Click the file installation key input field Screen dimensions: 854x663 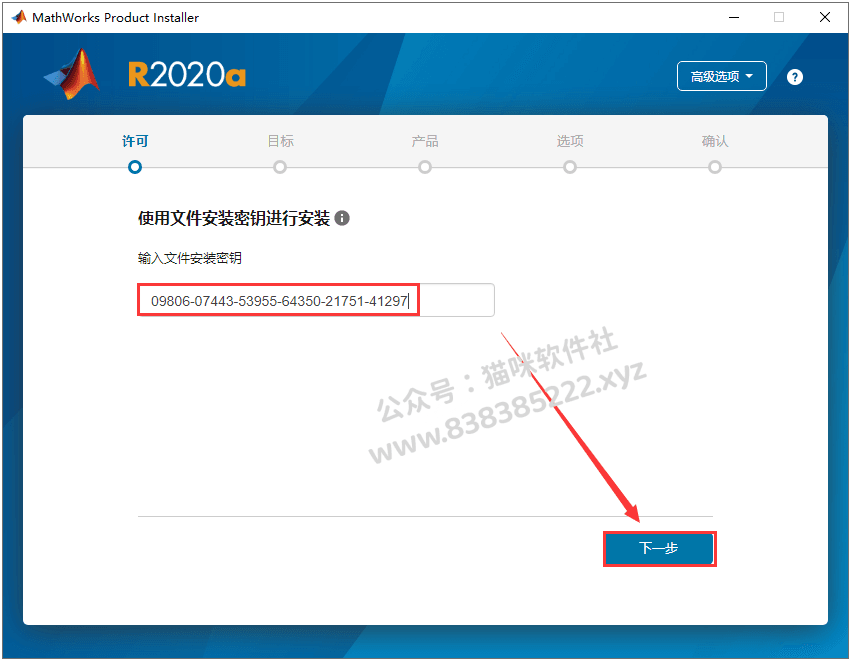click(x=316, y=300)
